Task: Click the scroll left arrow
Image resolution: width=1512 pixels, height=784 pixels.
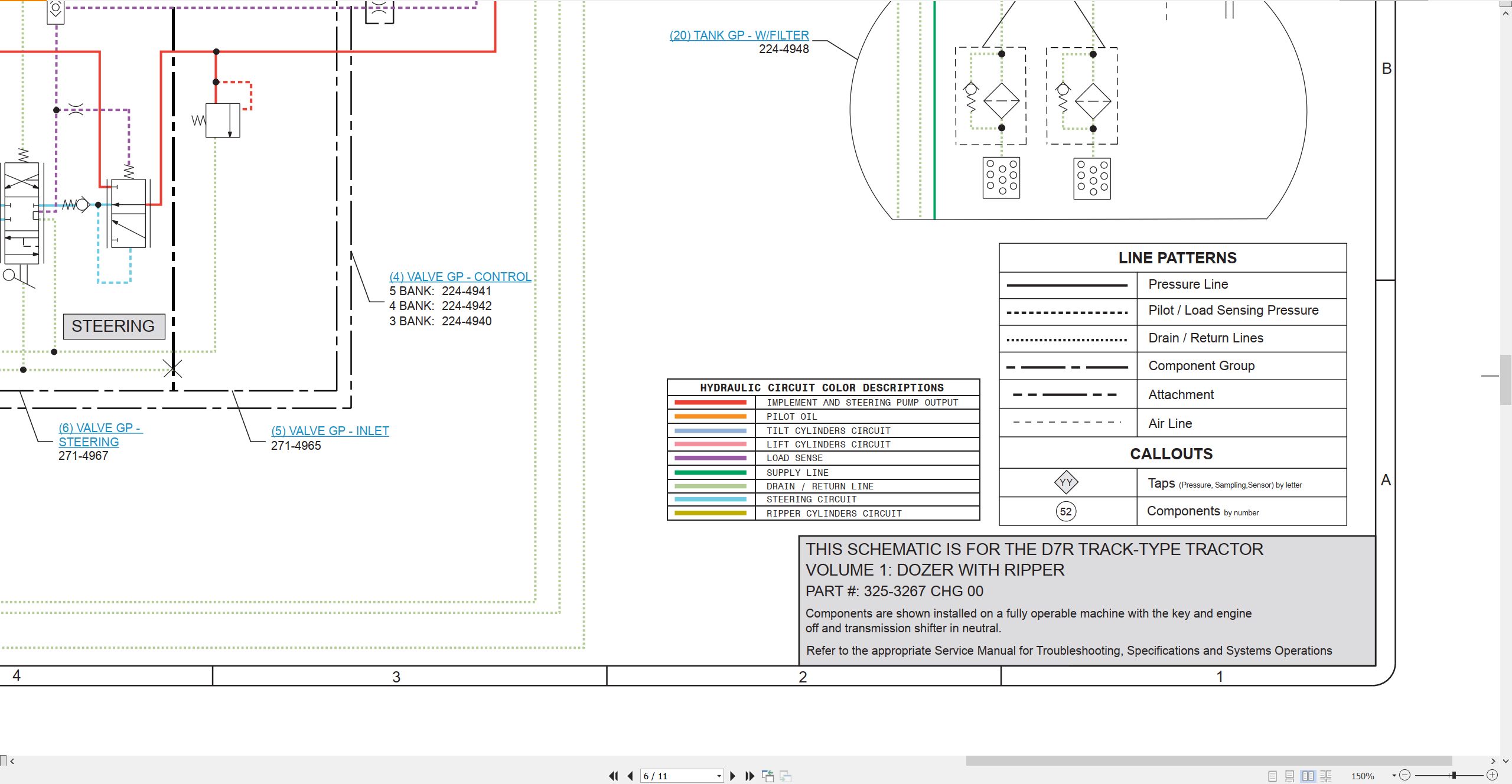Action: [12, 761]
